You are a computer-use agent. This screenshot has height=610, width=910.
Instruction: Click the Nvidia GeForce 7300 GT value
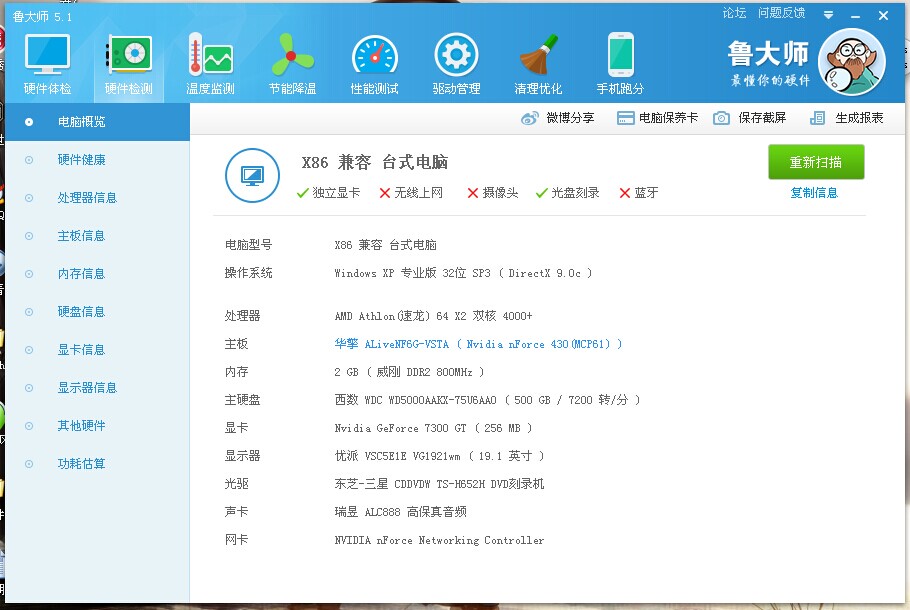click(x=433, y=428)
